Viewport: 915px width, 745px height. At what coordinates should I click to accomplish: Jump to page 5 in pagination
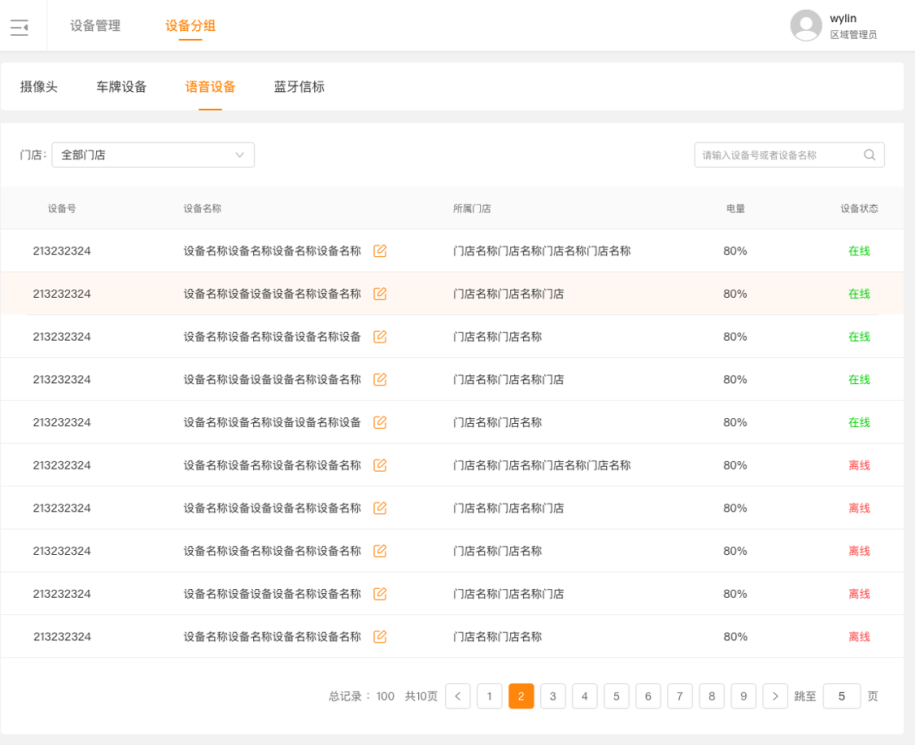click(x=616, y=696)
